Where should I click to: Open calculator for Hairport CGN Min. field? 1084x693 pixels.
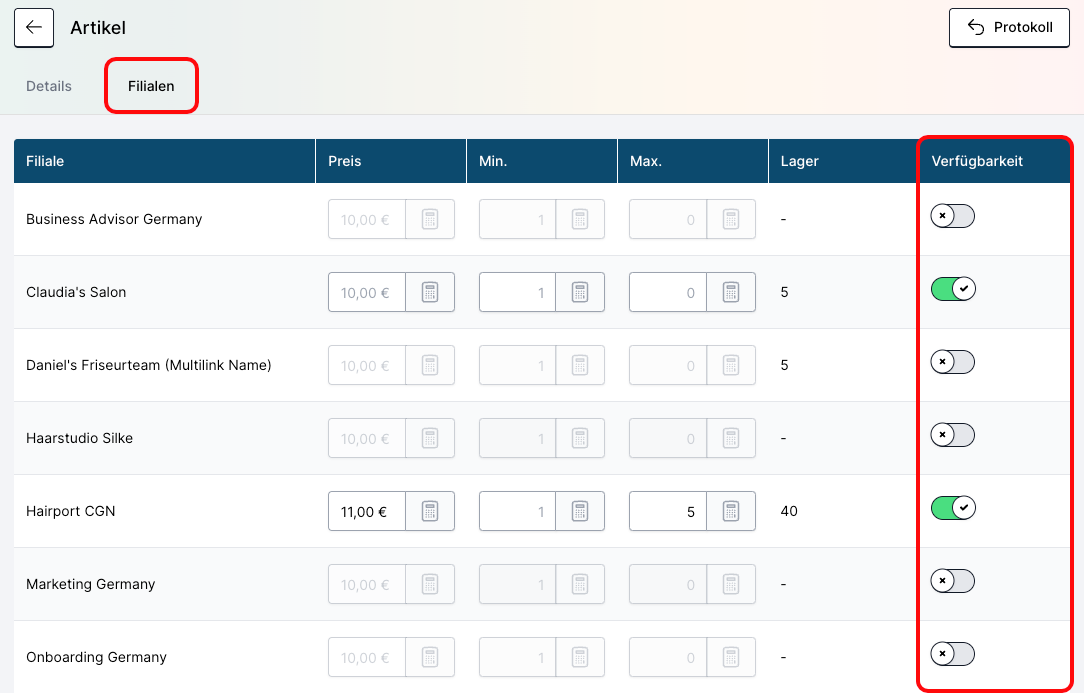[580, 512]
